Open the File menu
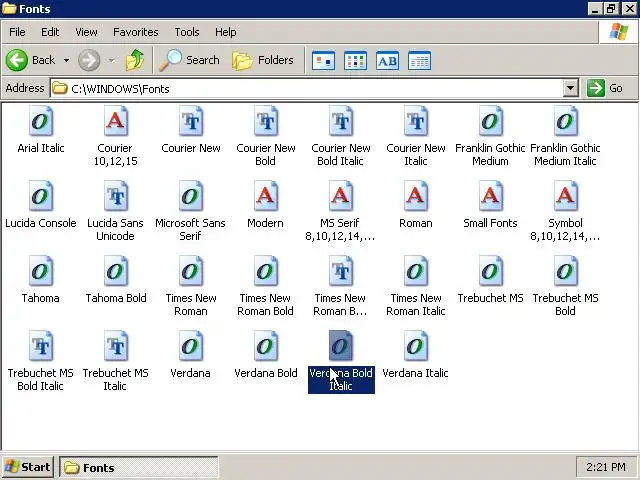Image resolution: width=640 pixels, height=480 pixels. [x=17, y=32]
